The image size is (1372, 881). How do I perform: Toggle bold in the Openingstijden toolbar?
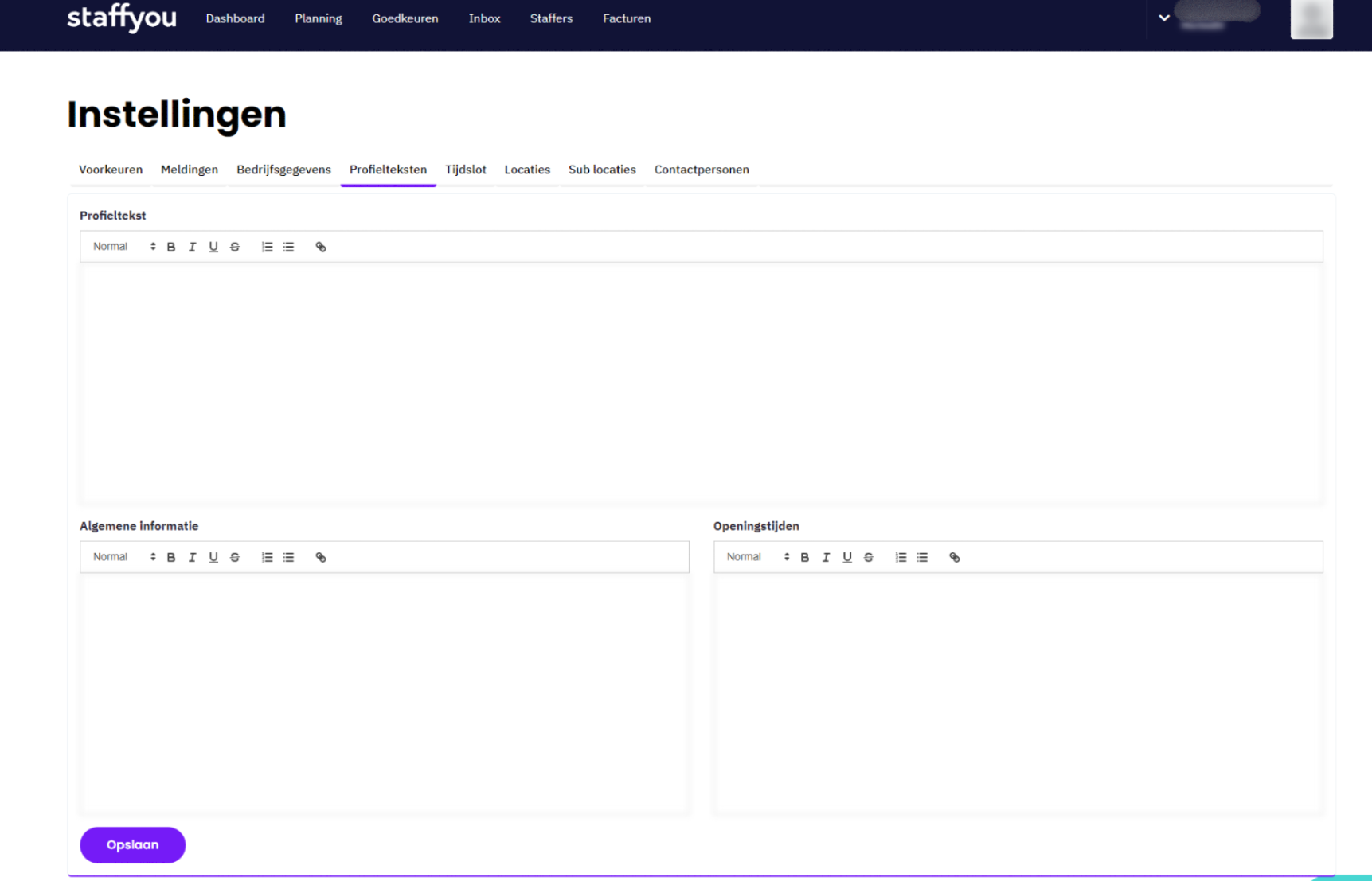point(805,557)
